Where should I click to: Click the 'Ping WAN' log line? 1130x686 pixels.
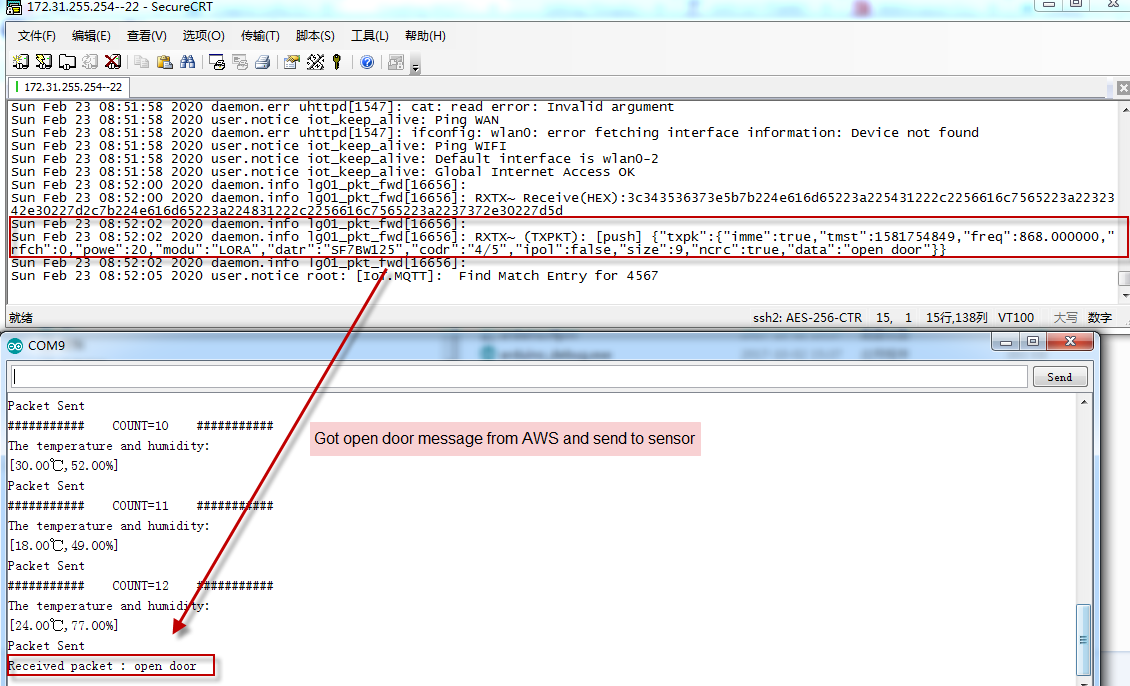click(x=255, y=120)
